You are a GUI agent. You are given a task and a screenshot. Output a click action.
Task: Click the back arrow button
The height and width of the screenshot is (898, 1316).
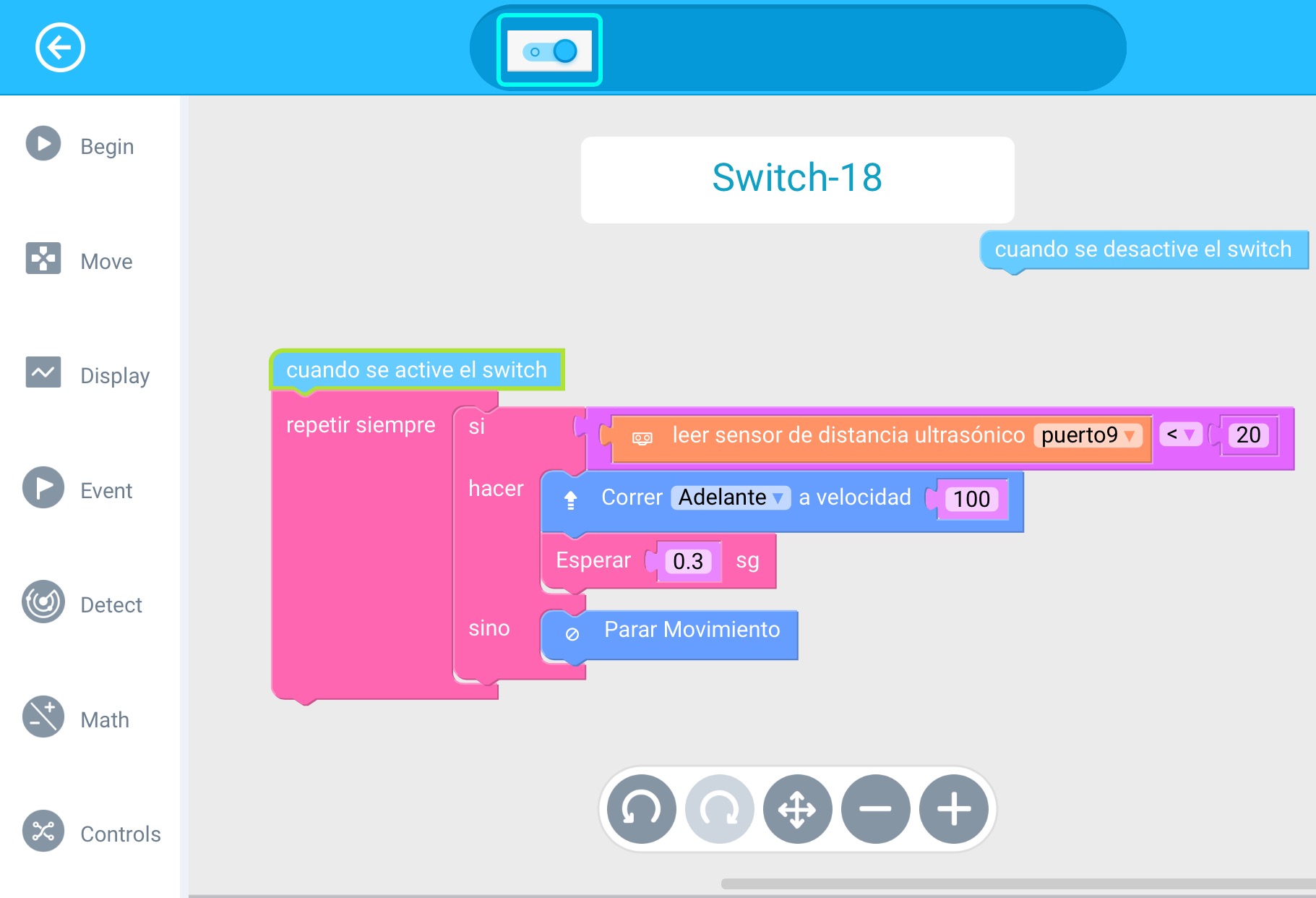(x=60, y=48)
